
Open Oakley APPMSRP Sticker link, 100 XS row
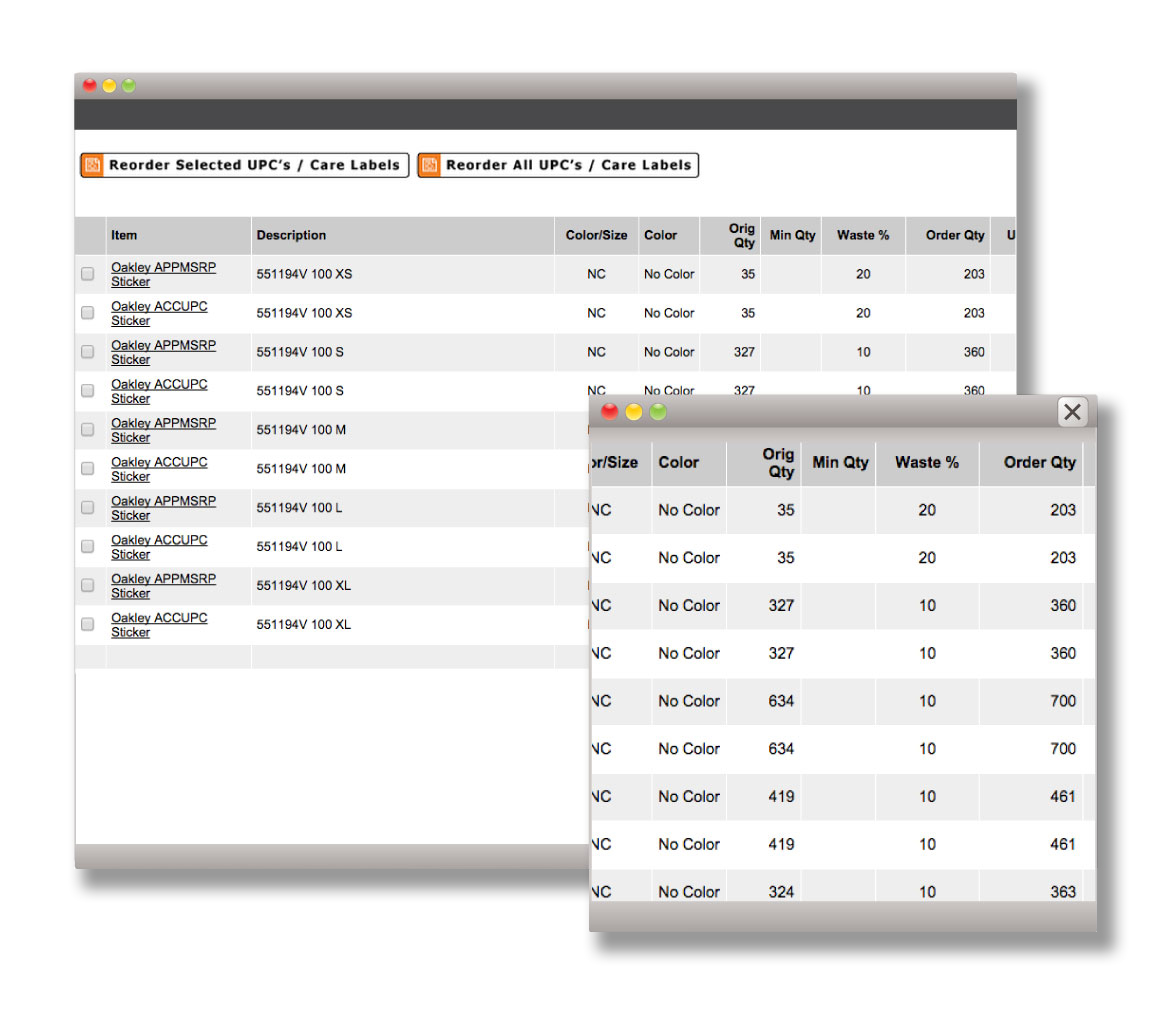point(163,274)
